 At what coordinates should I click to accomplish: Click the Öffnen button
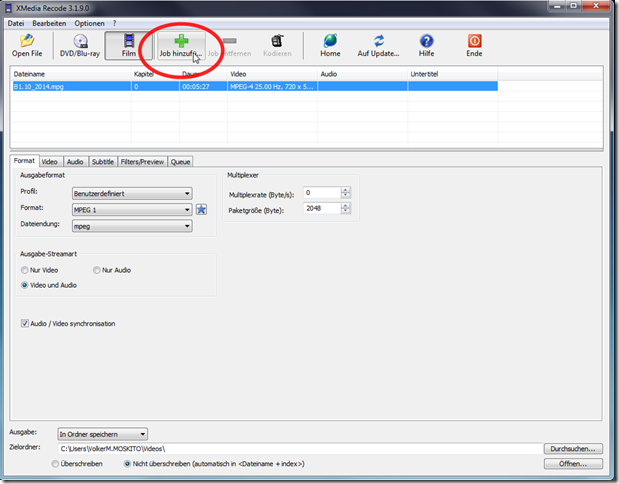(574, 464)
